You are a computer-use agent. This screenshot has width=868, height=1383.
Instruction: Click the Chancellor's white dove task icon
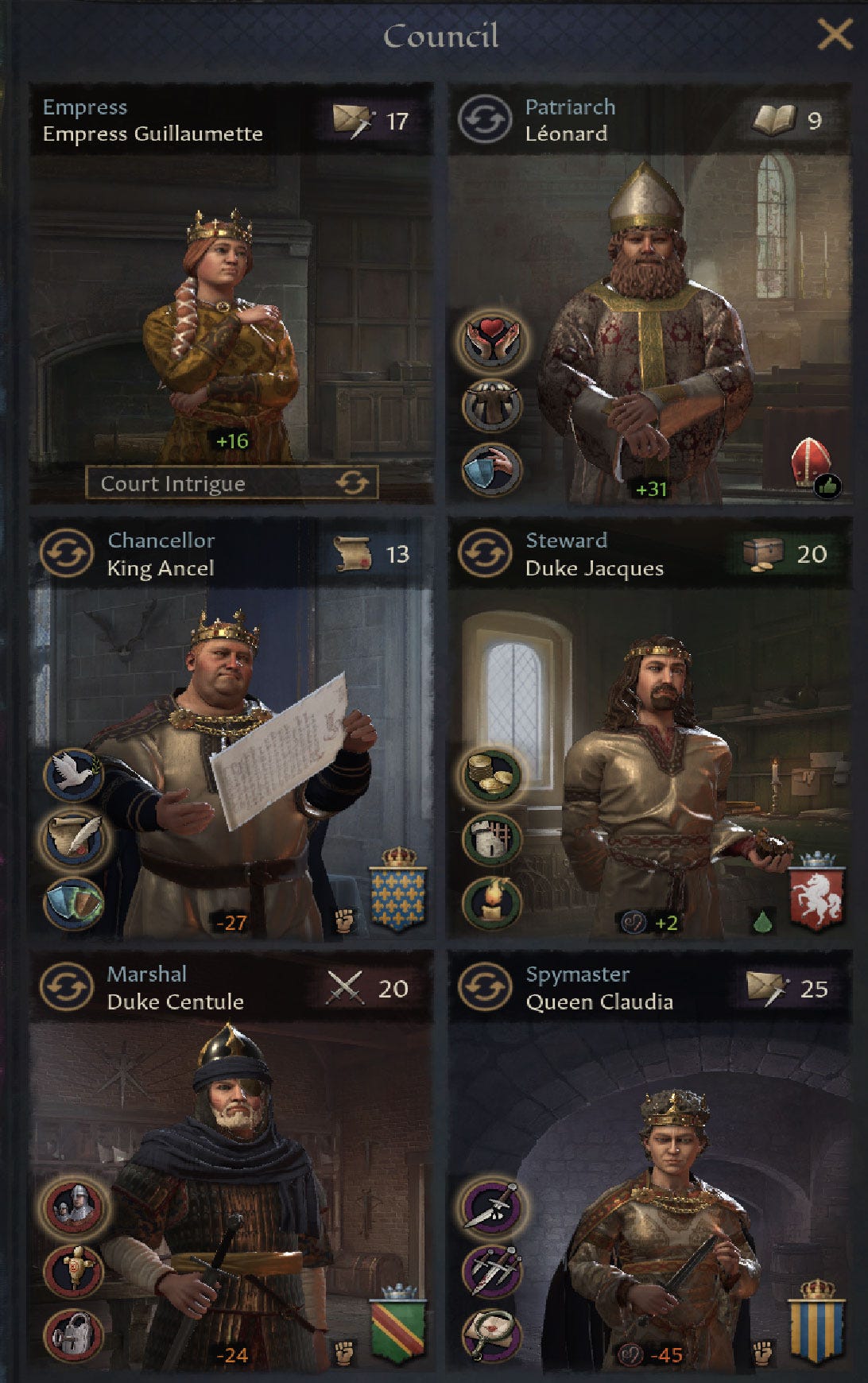point(73,776)
